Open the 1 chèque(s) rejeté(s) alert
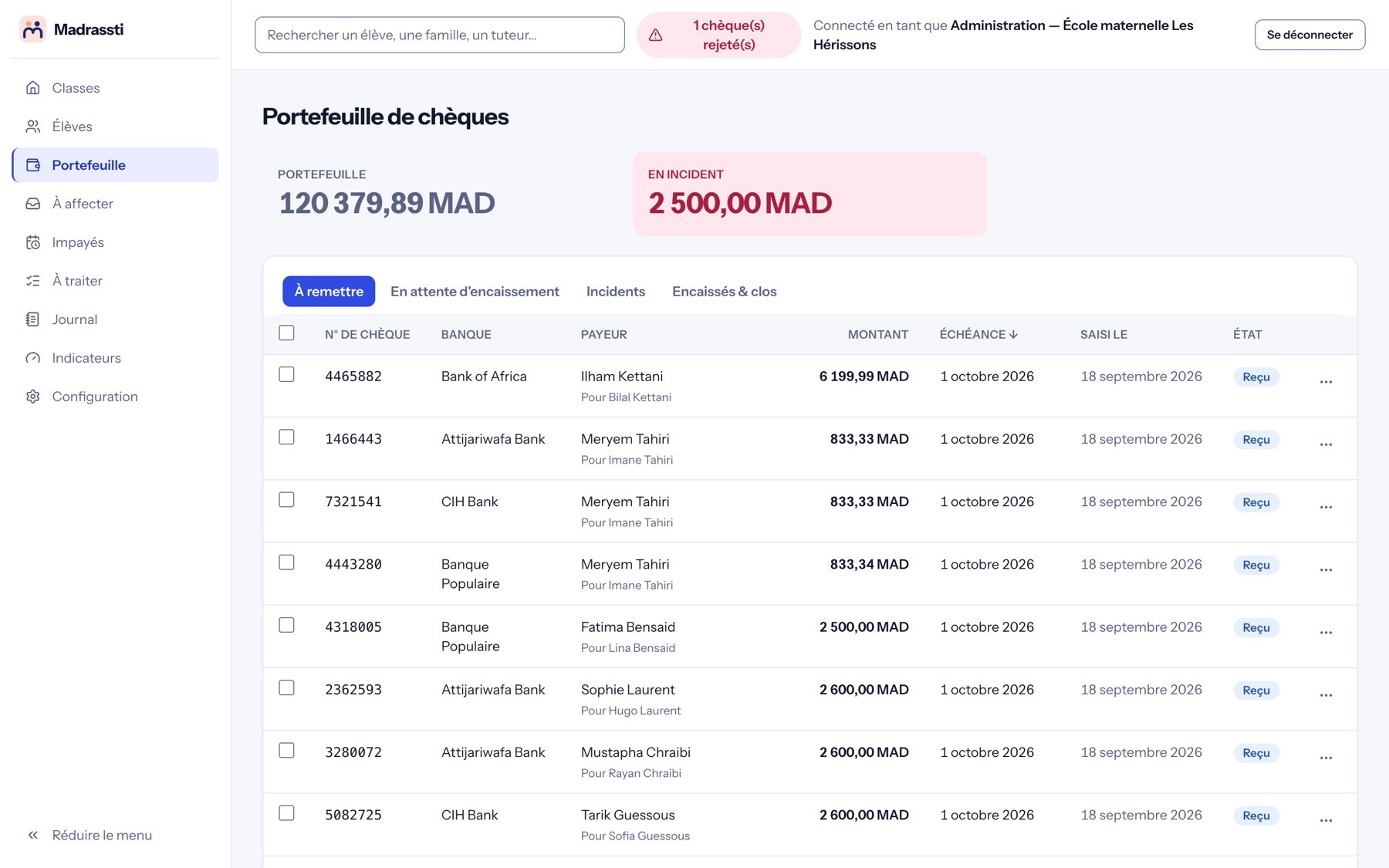Image resolution: width=1389 pixels, height=868 pixels. click(718, 35)
